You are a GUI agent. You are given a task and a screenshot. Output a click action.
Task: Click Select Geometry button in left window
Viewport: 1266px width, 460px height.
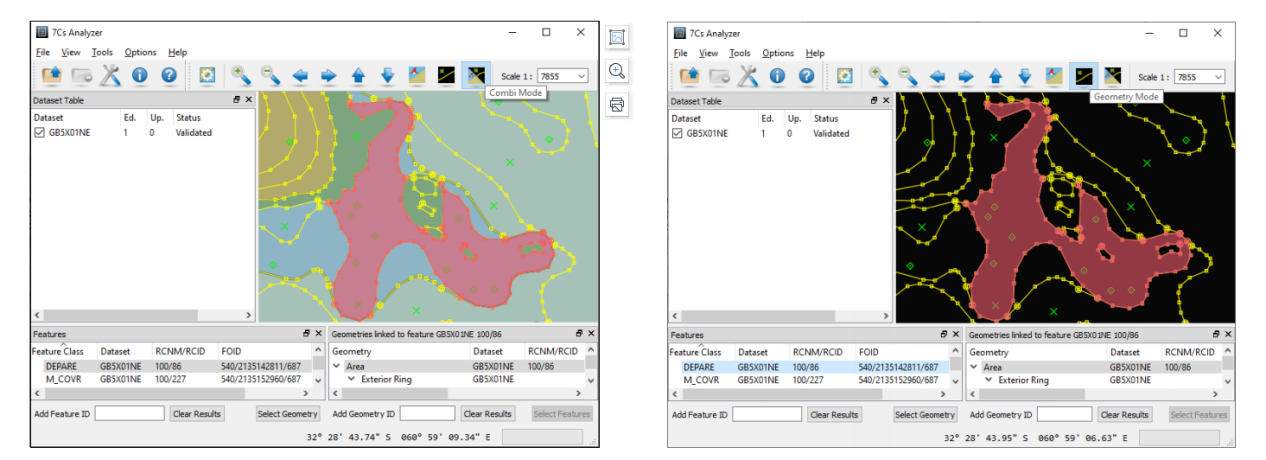pos(288,414)
